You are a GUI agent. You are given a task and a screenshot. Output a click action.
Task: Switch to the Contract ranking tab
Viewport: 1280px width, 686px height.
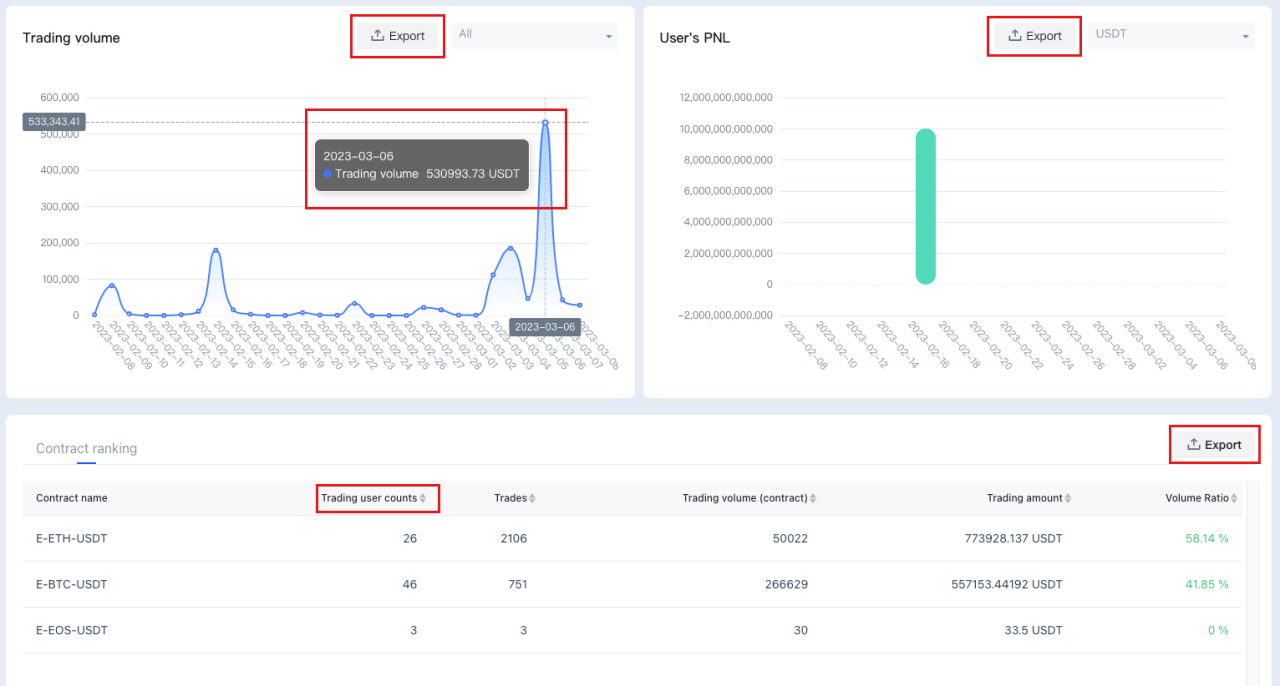(86, 449)
